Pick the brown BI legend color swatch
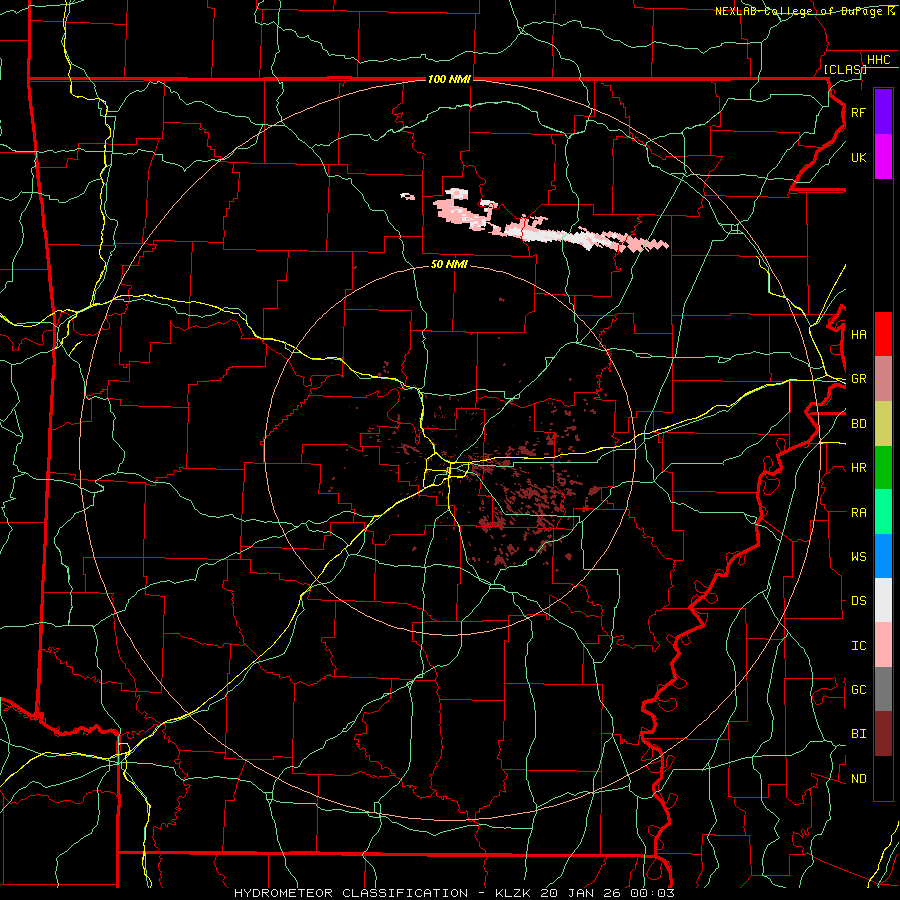 [x=883, y=734]
